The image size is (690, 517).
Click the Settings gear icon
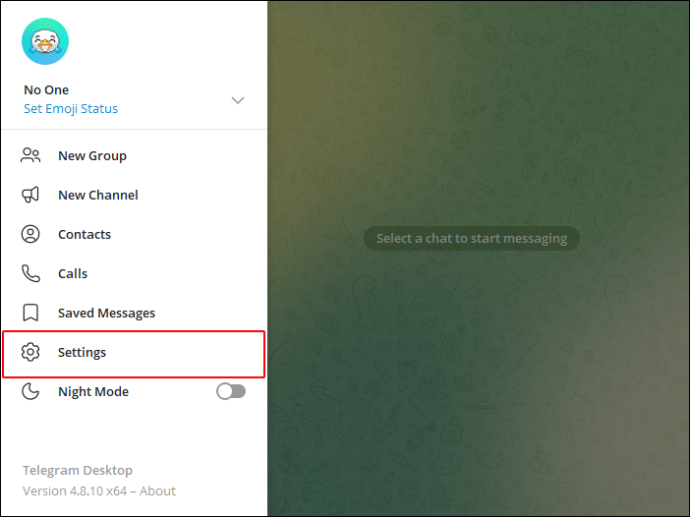click(x=30, y=352)
